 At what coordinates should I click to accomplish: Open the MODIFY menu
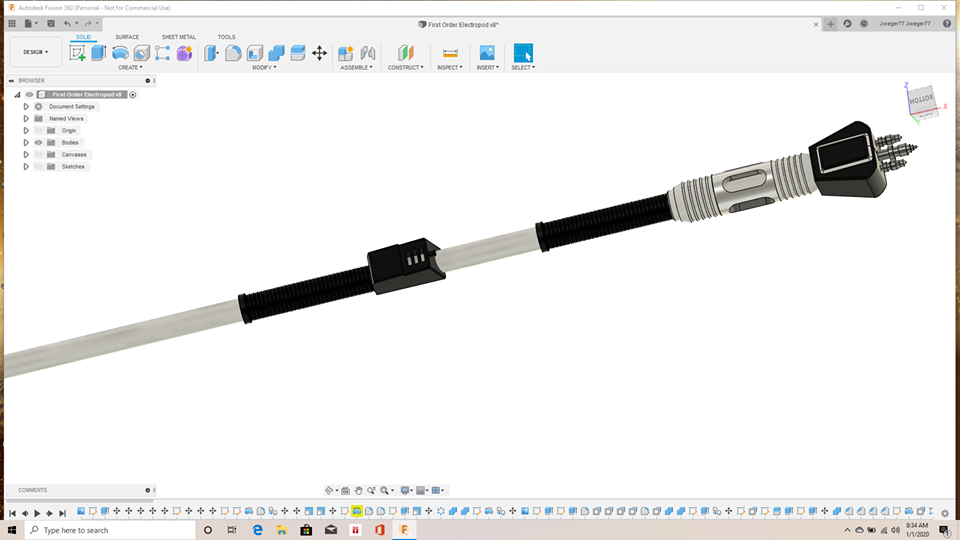(264, 67)
